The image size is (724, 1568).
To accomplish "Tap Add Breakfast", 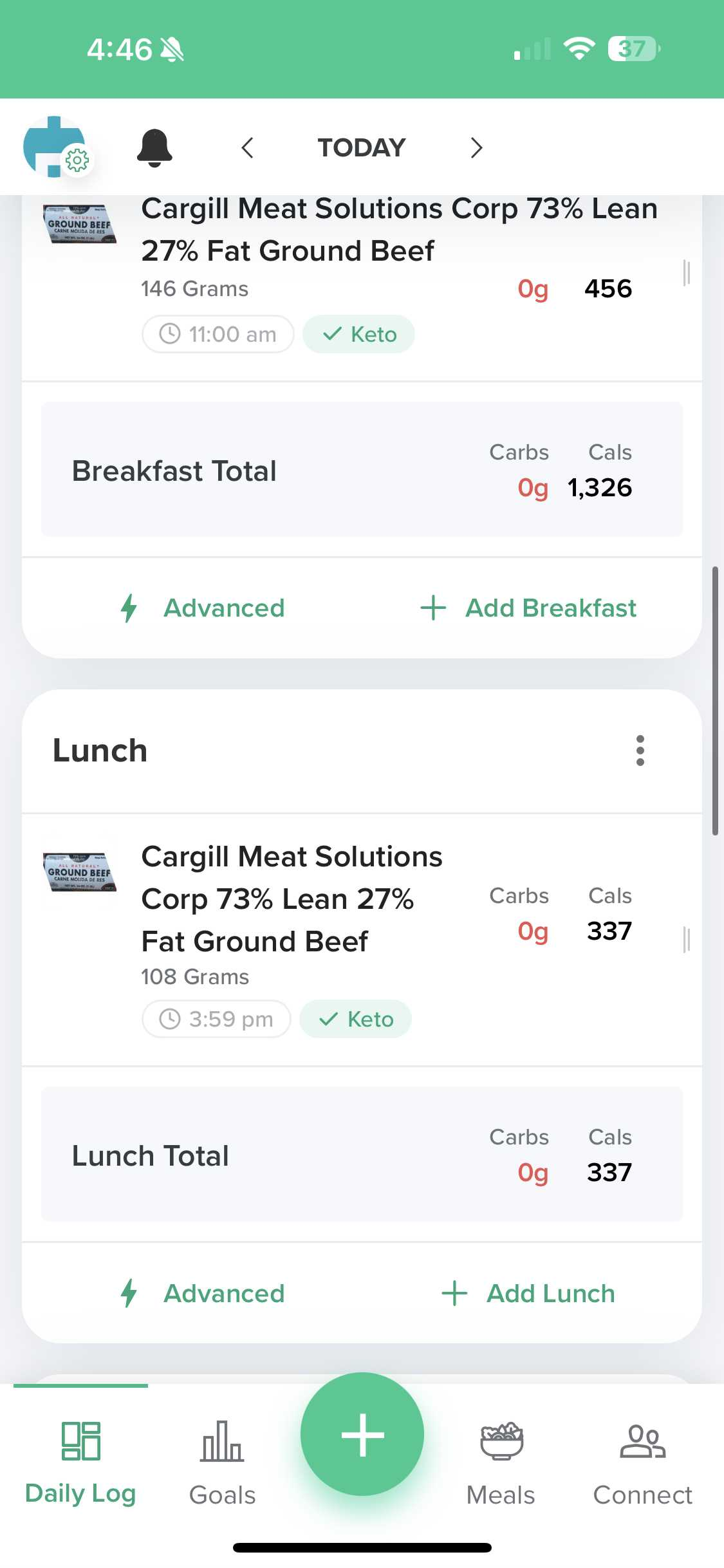I will pos(529,608).
